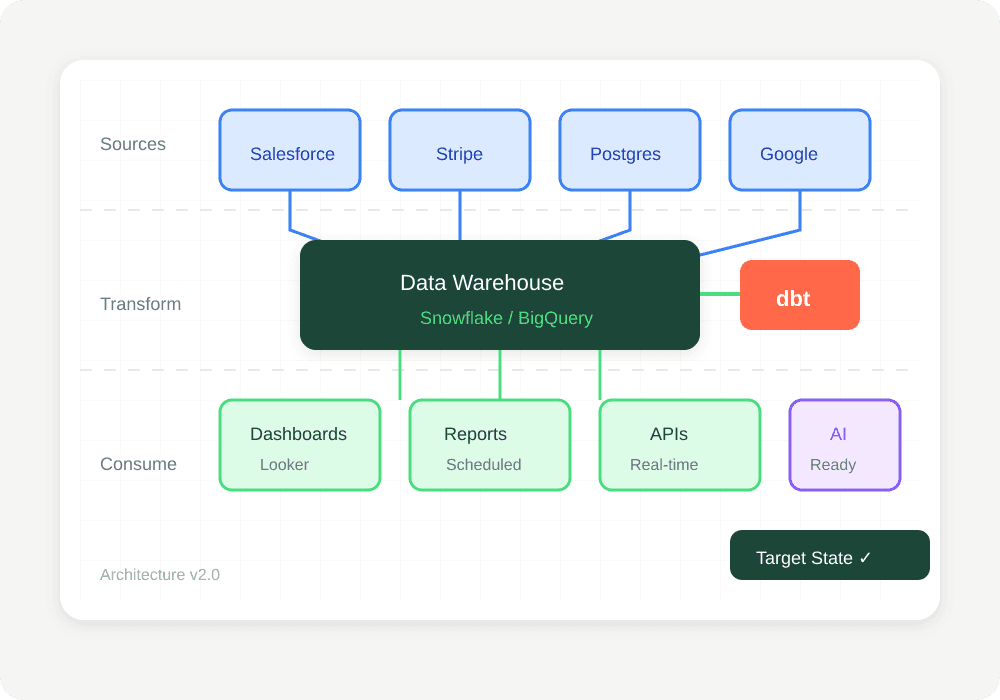The width and height of the screenshot is (1000, 700).
Task: Select the Reports Scheduled card
Action: click(490, 445)
